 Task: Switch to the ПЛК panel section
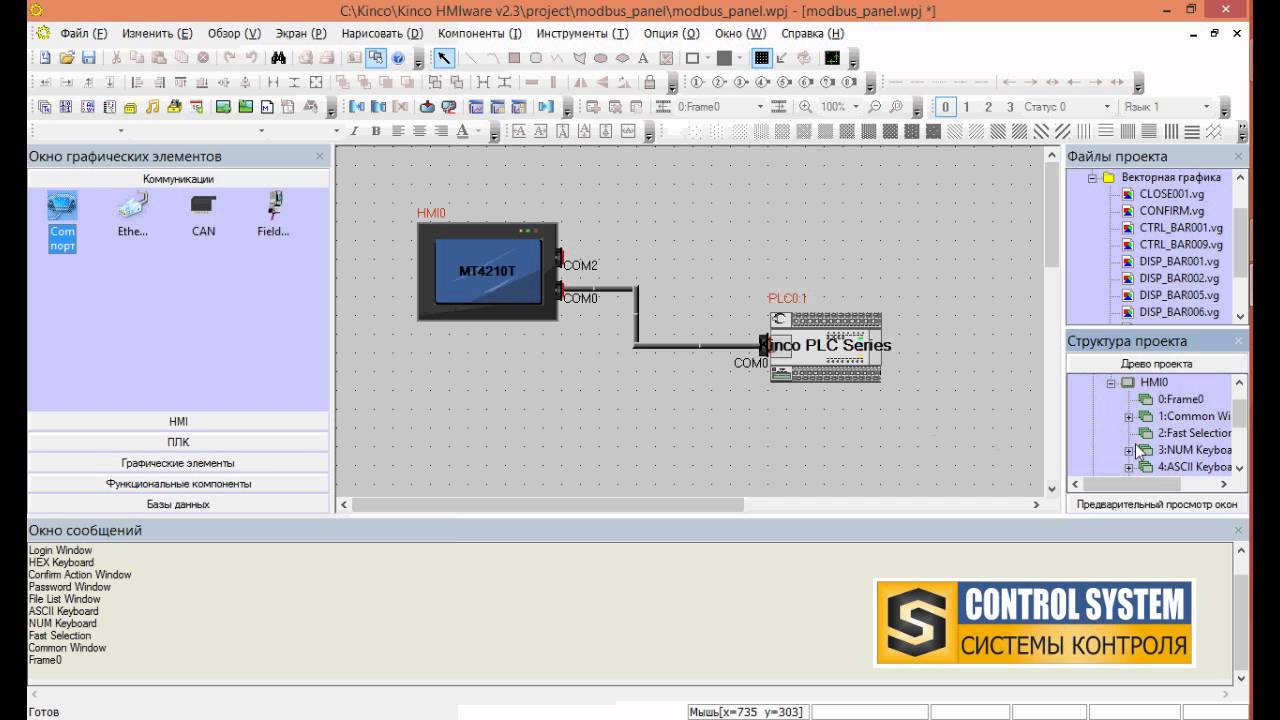pyautogui.click(x=178, y=442)
